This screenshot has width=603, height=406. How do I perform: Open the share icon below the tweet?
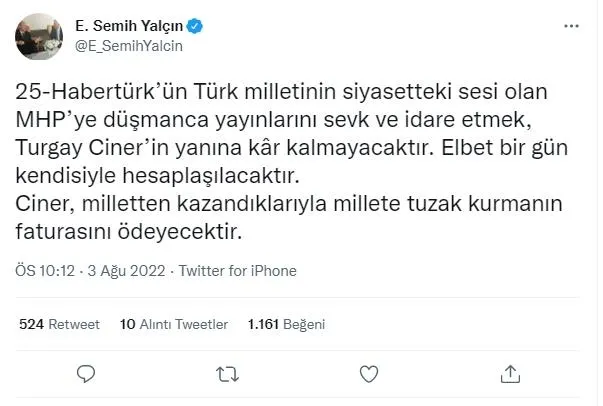click(x=509, y=373)
